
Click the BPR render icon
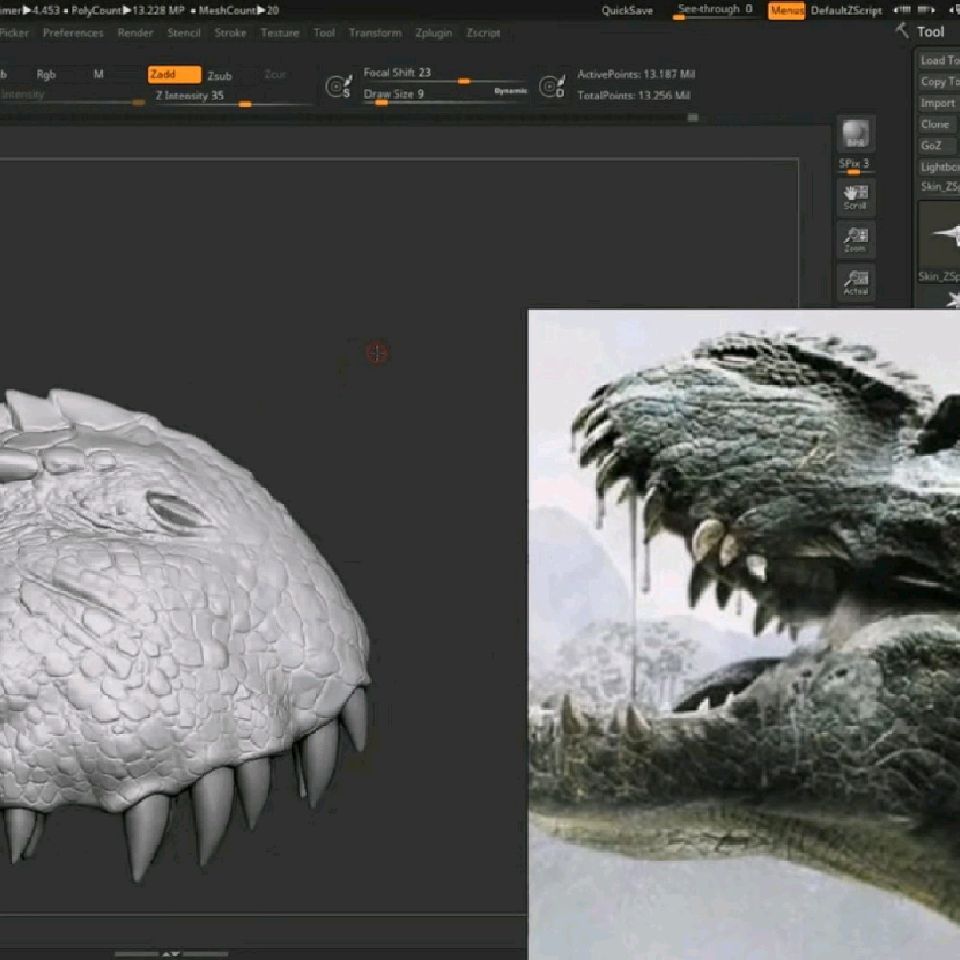tap(855, 134)
